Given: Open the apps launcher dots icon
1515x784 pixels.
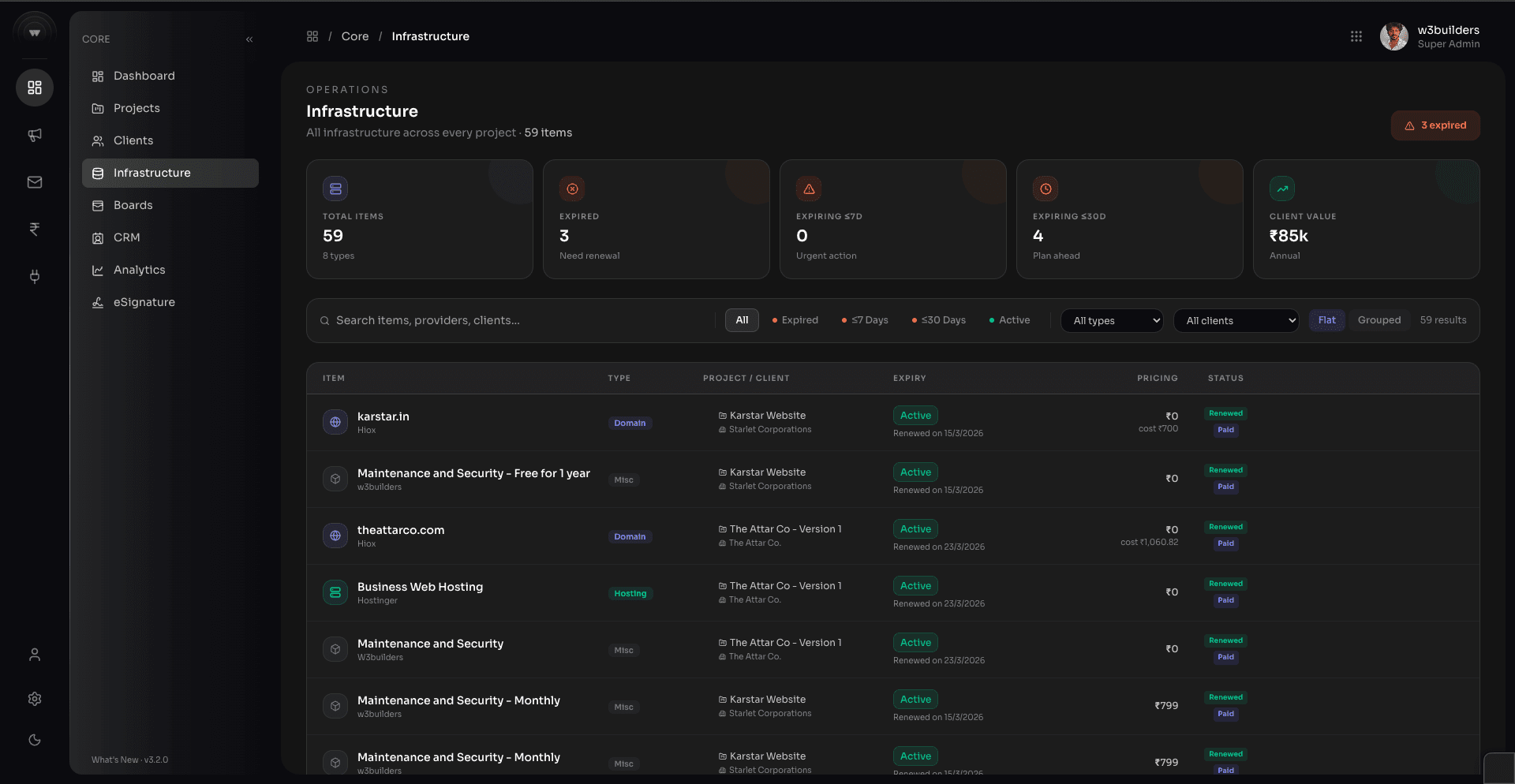Looking at the screenshot, I should tap(1356, 36).
